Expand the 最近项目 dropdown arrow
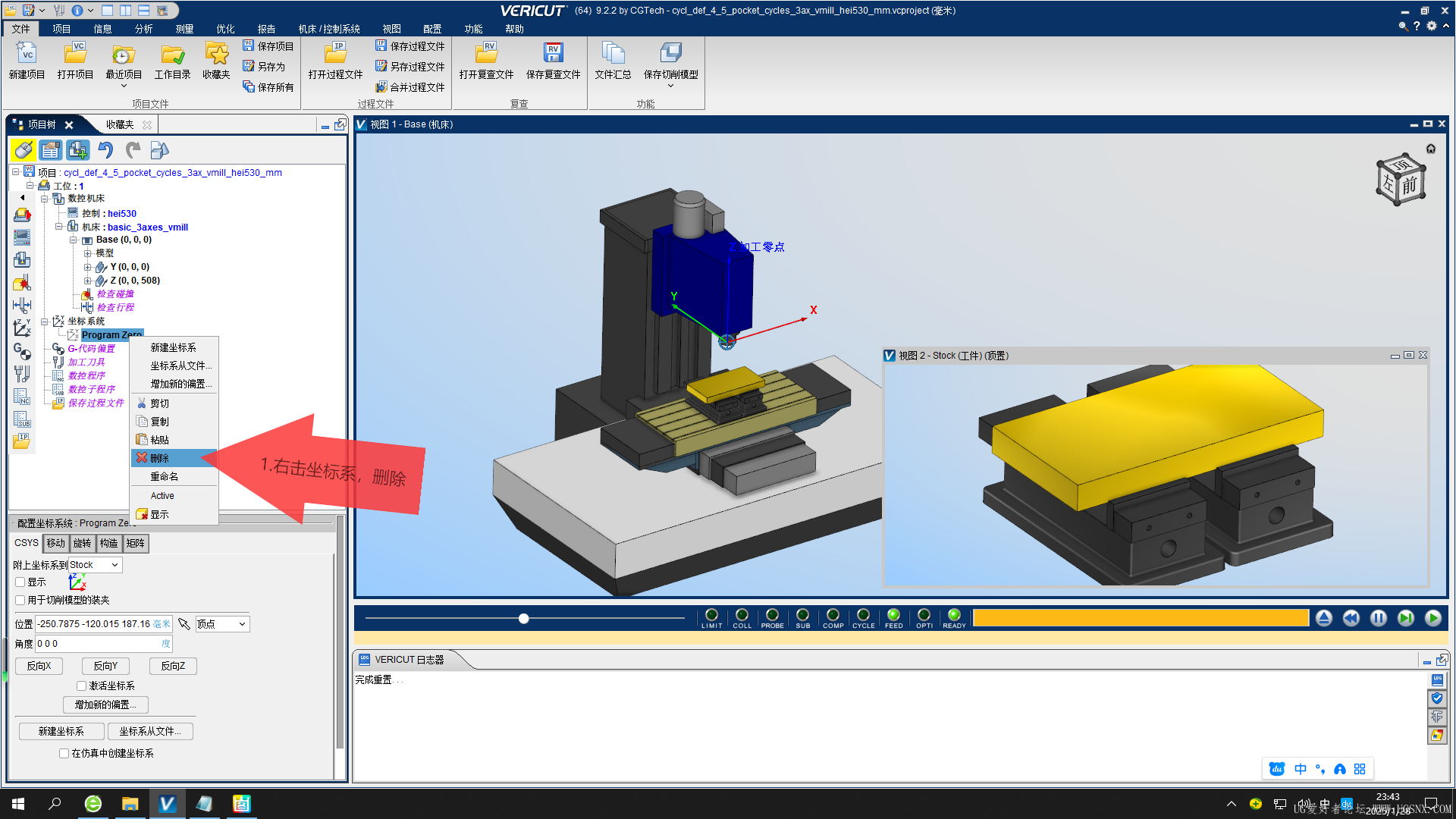Screen dimensions: 1456x819 pos(124,86)
